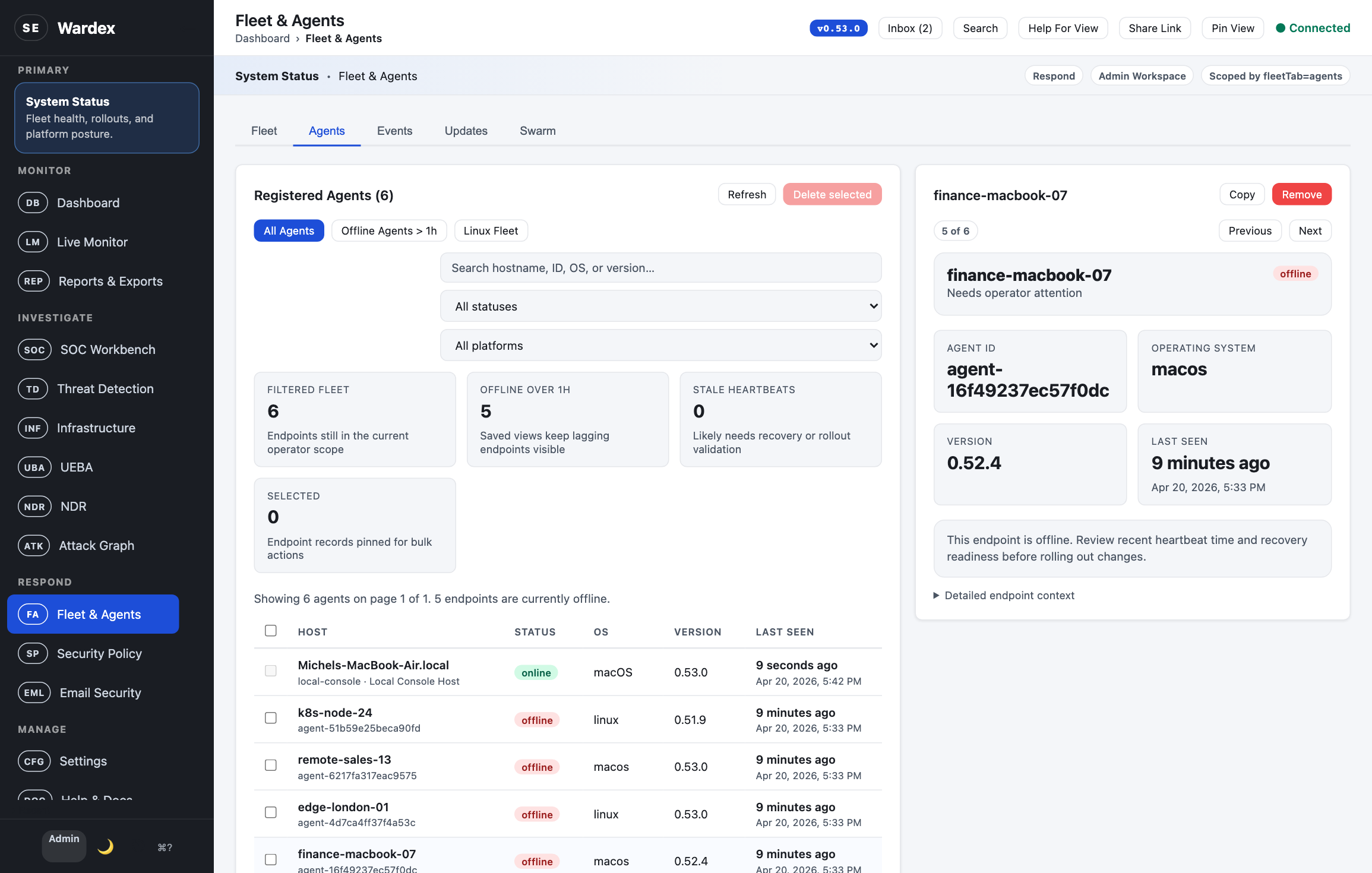This screenshot has width=1372, height=873.
Task: Go to Live Monitor
Action: point(92,242)
